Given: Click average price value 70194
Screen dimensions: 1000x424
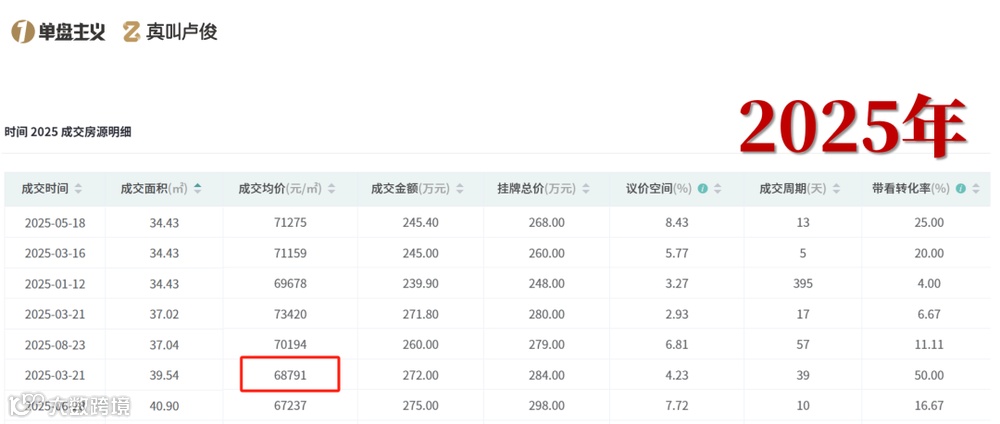Looking at the screenshot, I should [290, 345].
